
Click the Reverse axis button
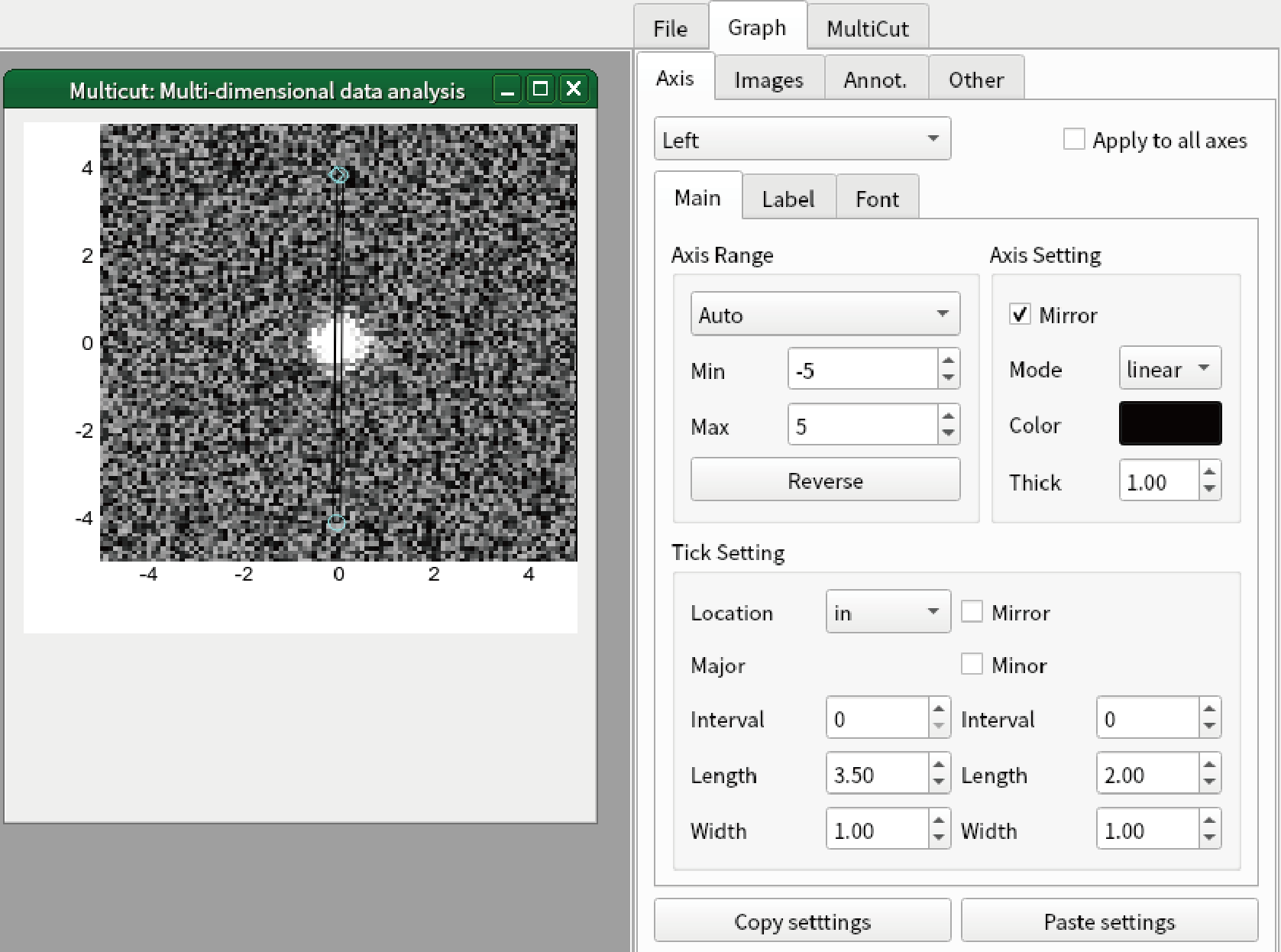[x=825, y=480]
